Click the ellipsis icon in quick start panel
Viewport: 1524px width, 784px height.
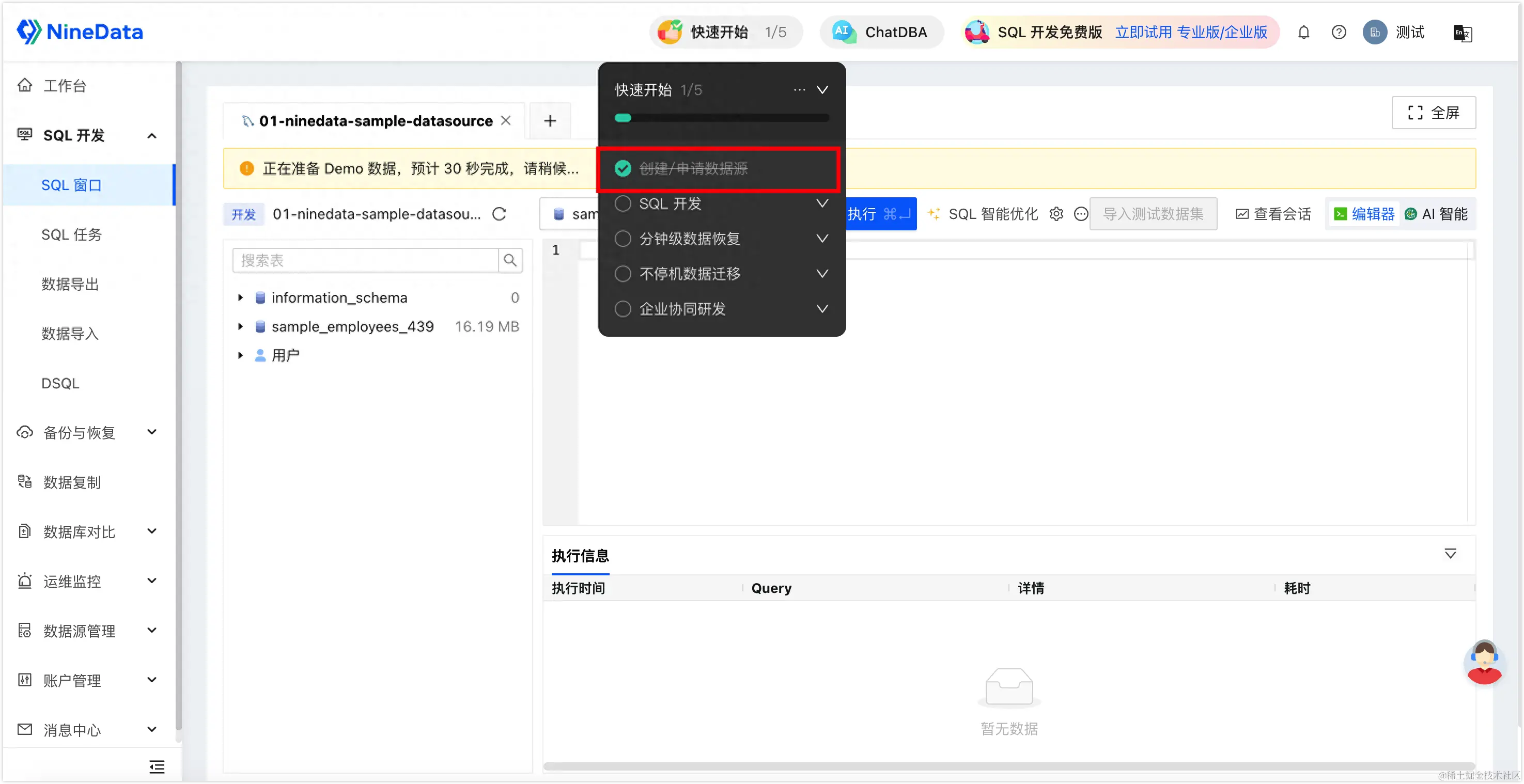(x=799, y=90)
